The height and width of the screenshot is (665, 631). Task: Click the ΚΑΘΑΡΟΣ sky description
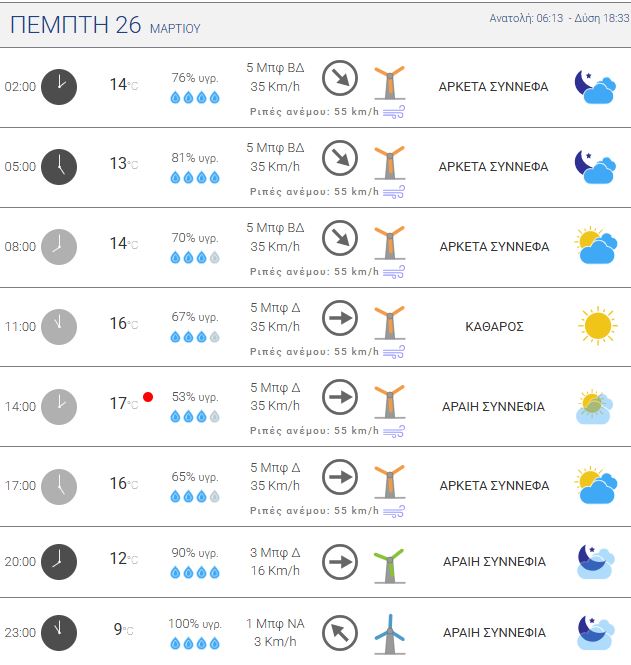[494, 326]
